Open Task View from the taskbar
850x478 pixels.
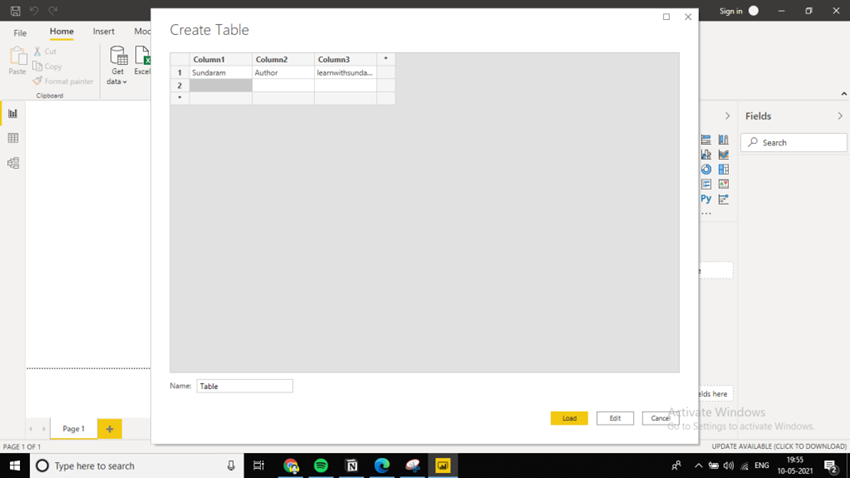(259, 466)
